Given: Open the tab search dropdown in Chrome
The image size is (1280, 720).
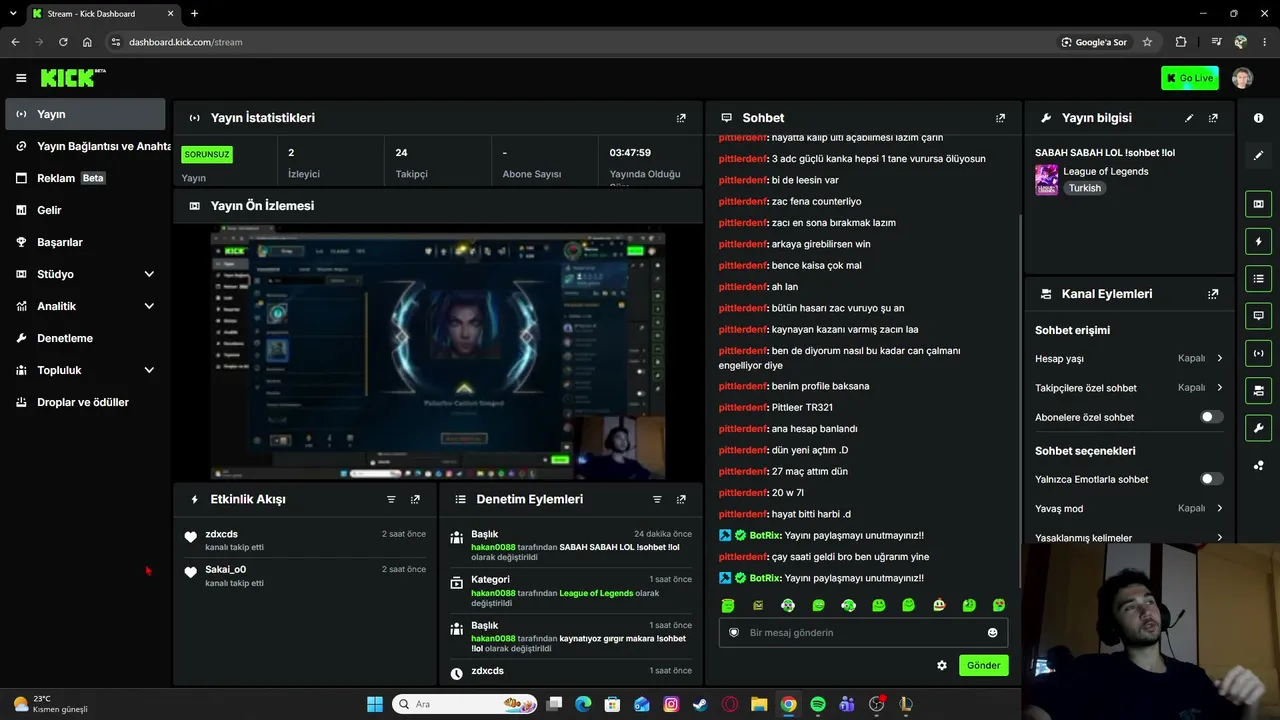Looking at the screenshot, I should tap(13, 14).
